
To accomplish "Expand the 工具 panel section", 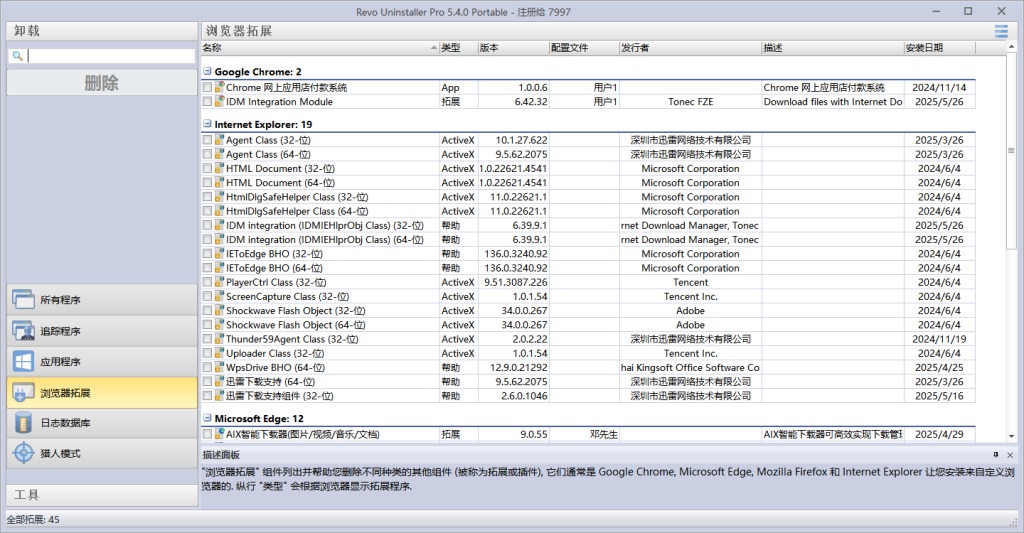I will pyautogui.click(x=100, y=495).
